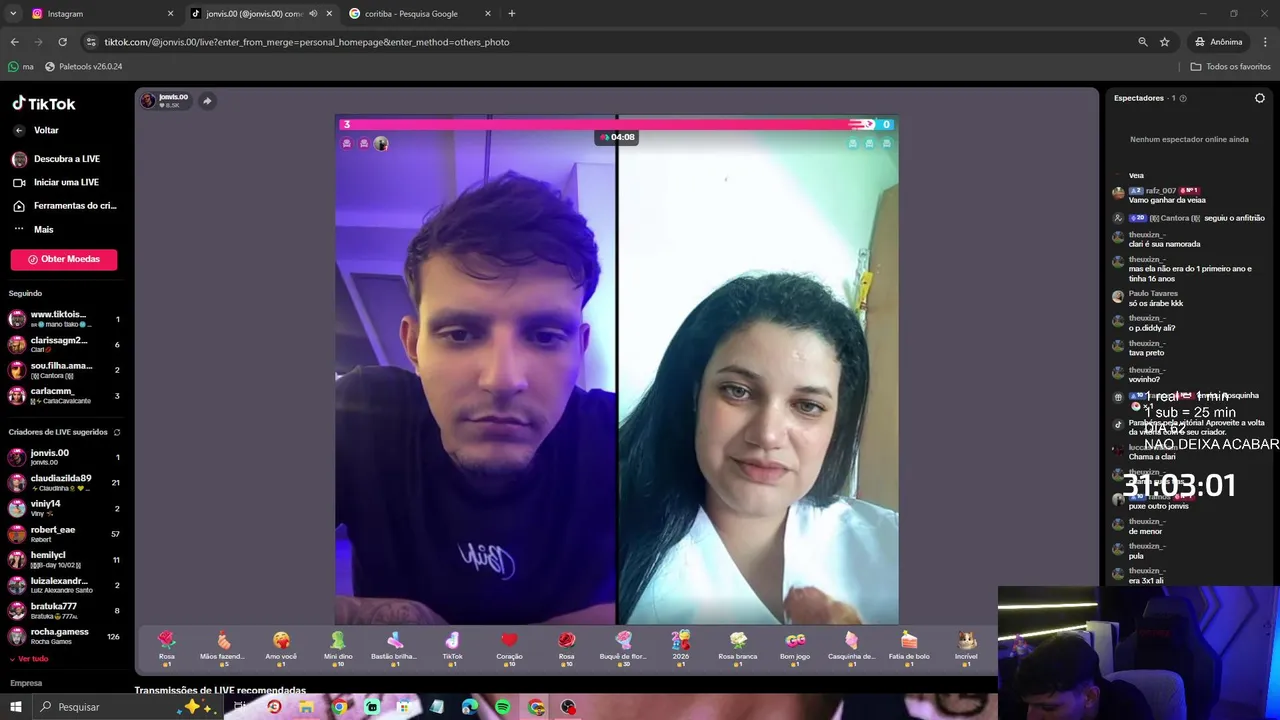Open bratuka777 in suggested creators
The height and width of the screenshot is (720, 1280).
click(64, 610)
